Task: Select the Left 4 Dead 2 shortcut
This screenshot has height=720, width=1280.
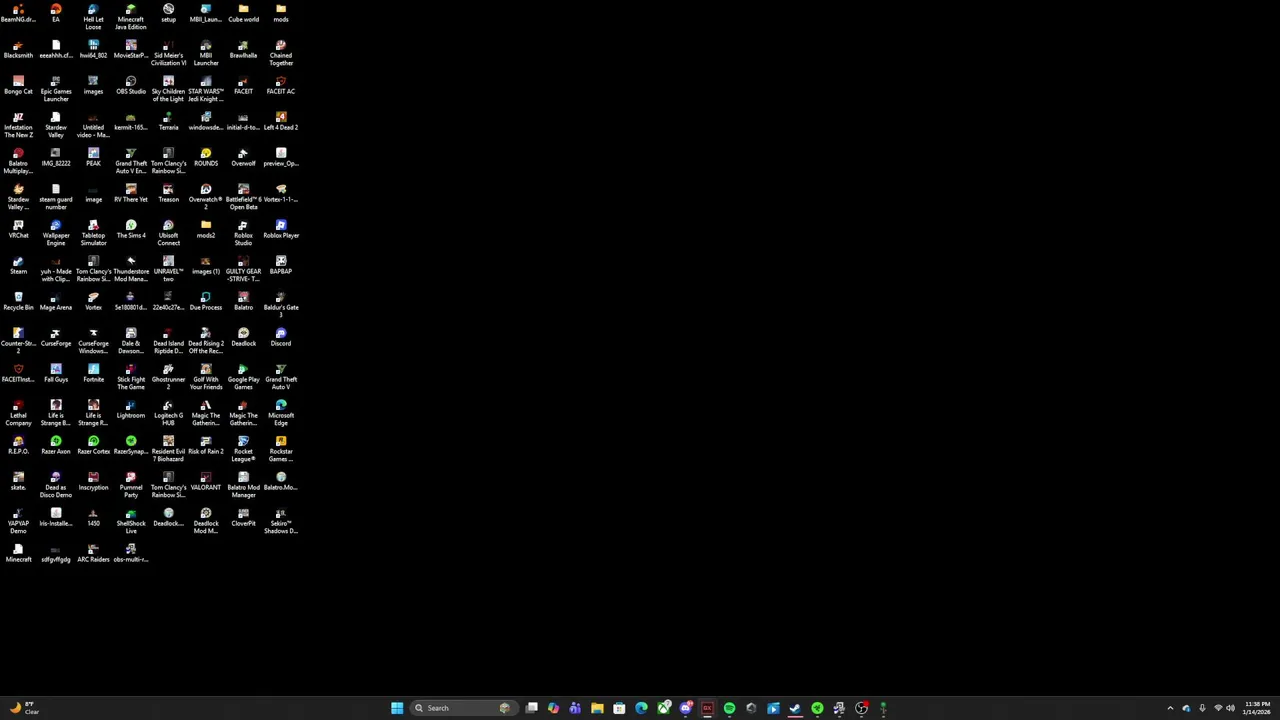Action: [281, 122]
